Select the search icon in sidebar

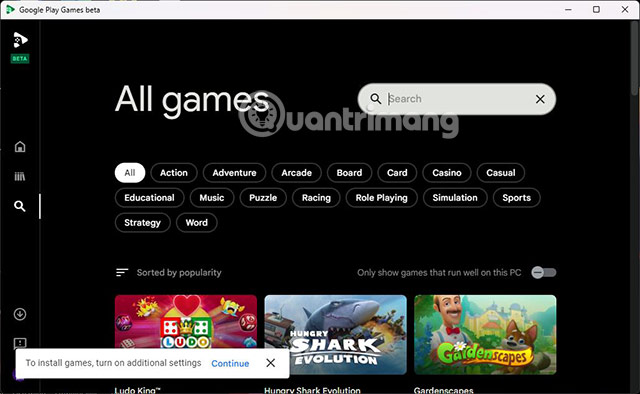[x=20, y=206]
